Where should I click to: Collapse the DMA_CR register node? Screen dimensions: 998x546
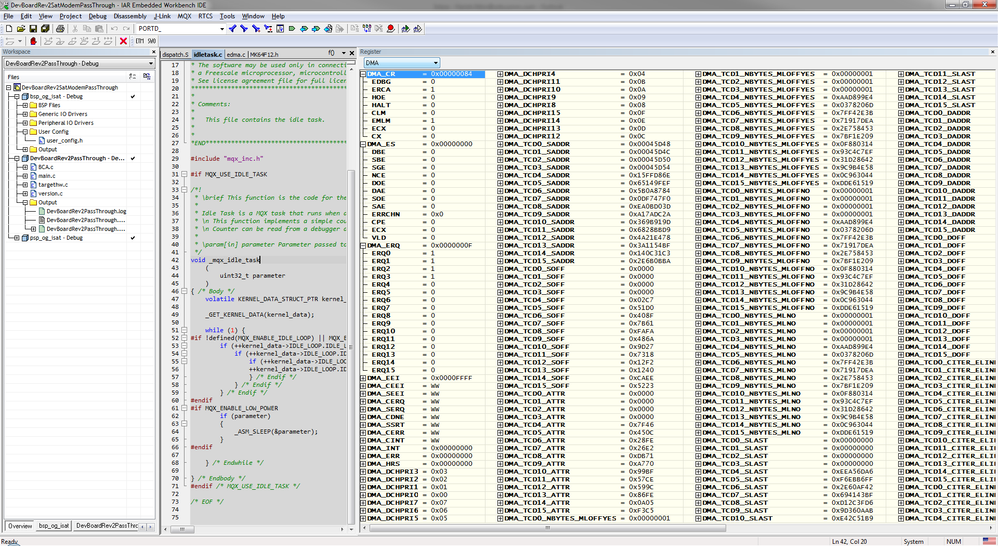click(x=363, y=74)
